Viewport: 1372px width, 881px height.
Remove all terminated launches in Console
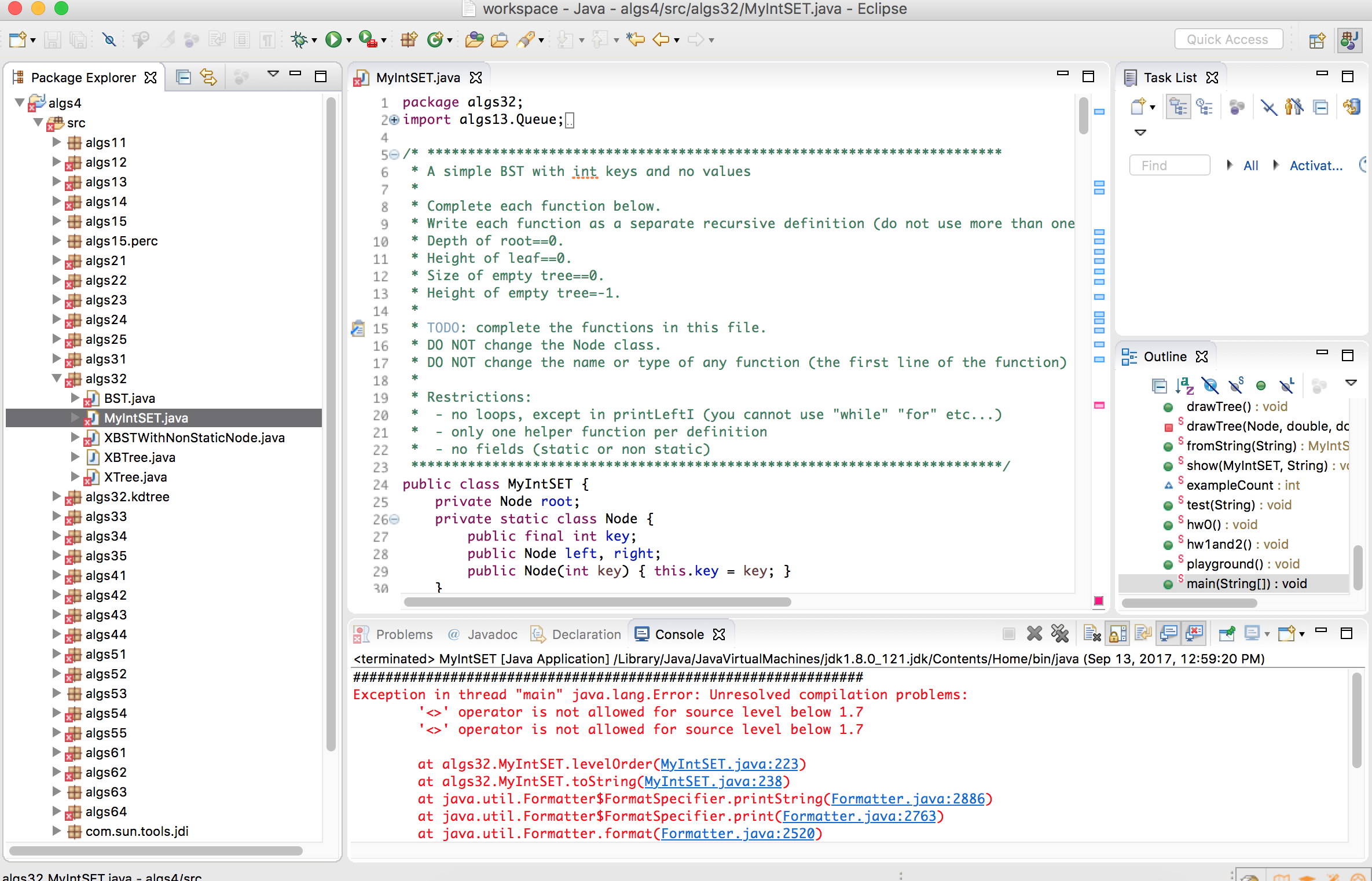tap(1060, 633)
